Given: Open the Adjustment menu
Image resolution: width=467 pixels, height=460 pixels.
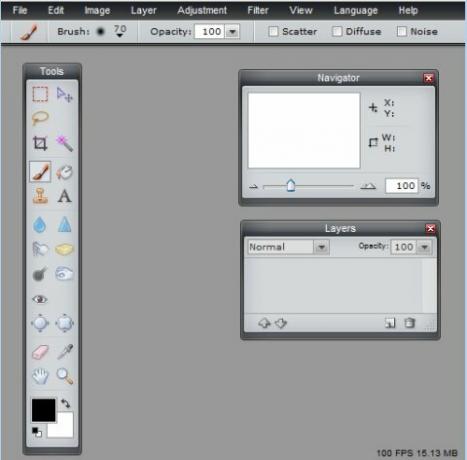Looking at the screenshot, I should [x=202, y=10].
